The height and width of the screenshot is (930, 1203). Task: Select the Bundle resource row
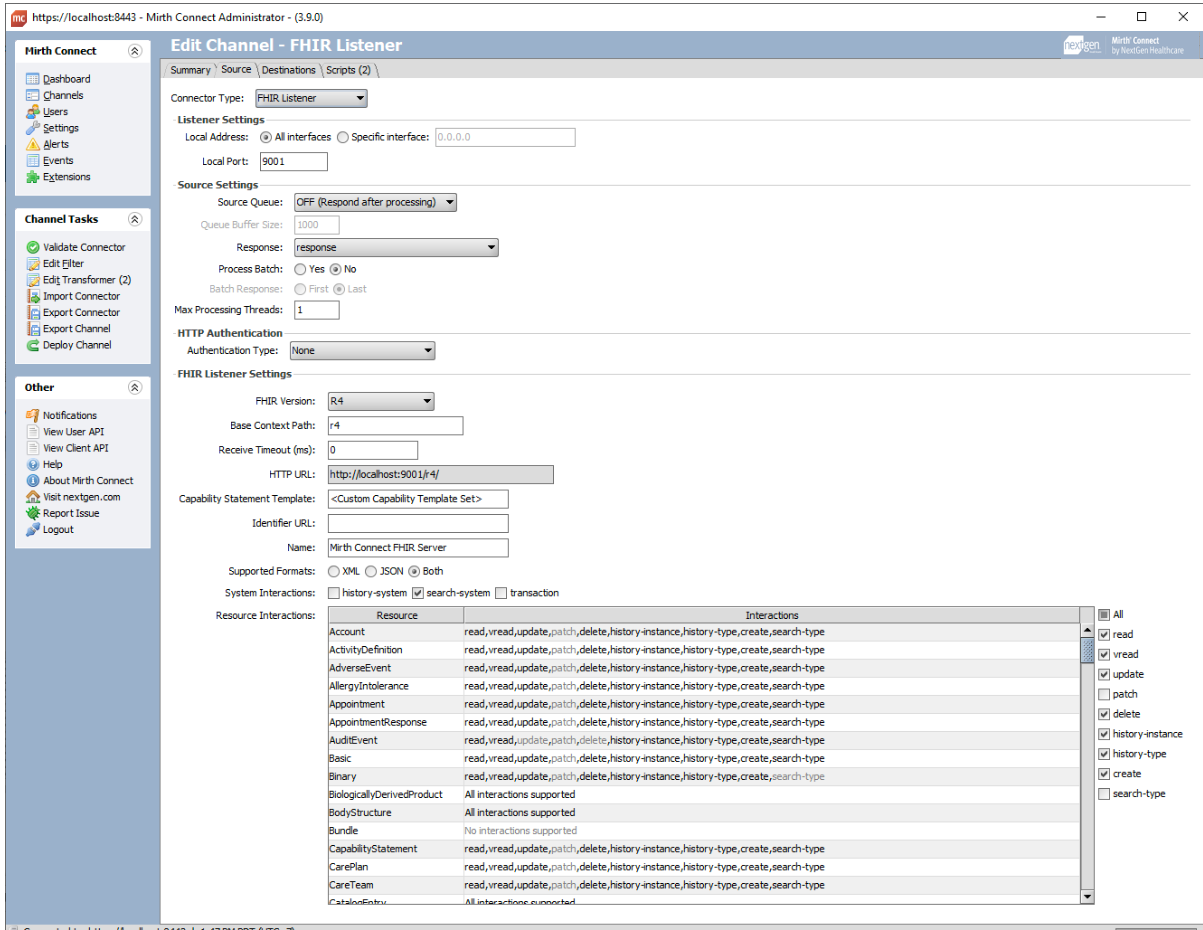point(704,830)
